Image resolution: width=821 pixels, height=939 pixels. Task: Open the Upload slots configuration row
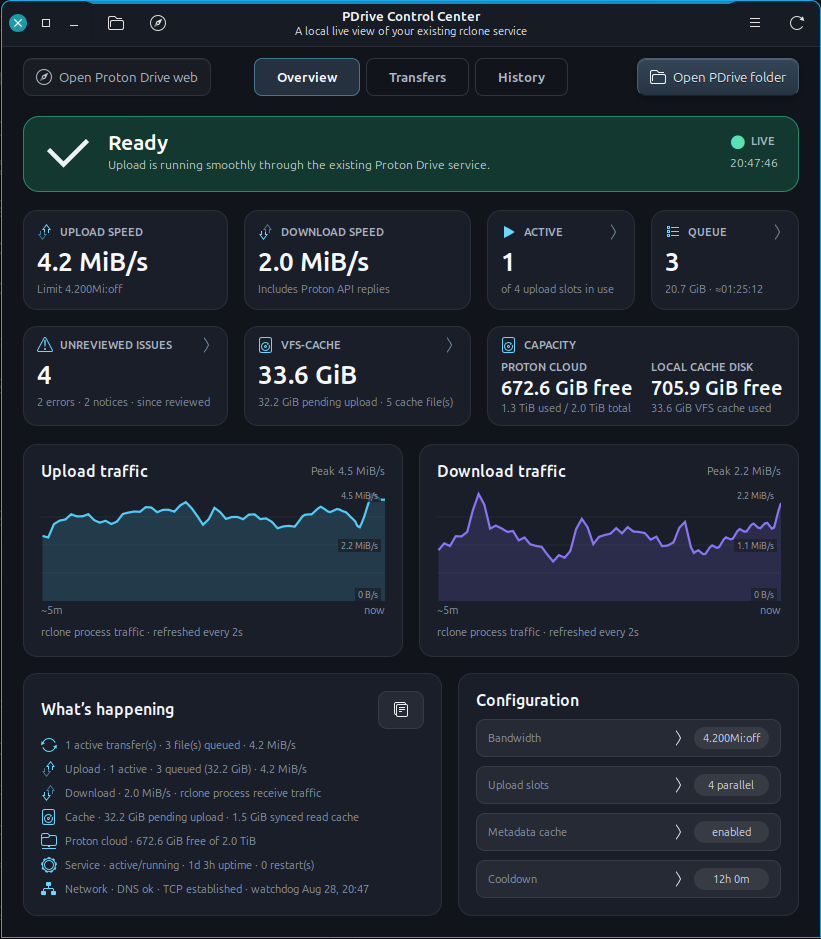(628, 785)
